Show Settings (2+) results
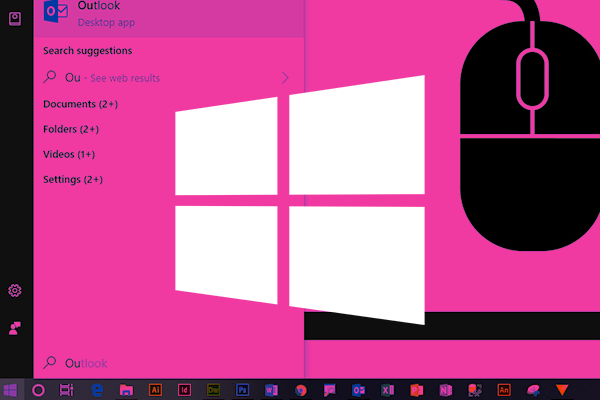This screenshot has height=400, width=600. tap(73, 180)
